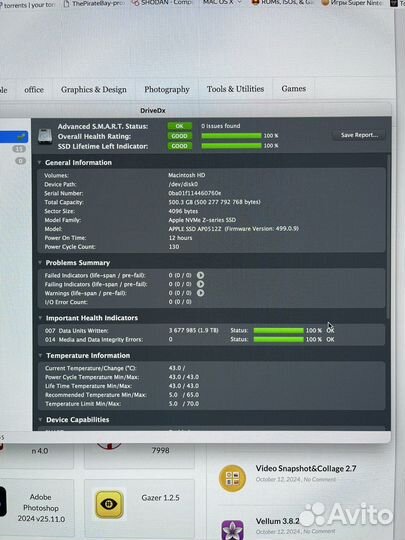This screenshot has width=405, height=540.
Task: Open the MAC OS X bookmark folder
Action: click(222, 2)
